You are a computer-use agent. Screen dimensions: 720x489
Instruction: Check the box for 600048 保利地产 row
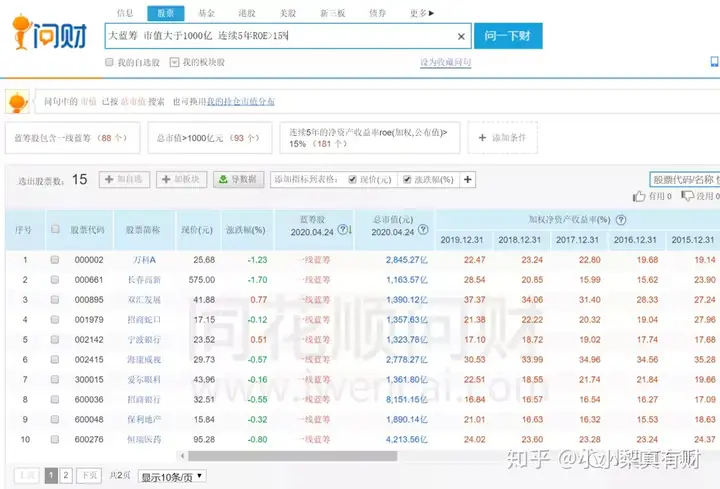55,420
